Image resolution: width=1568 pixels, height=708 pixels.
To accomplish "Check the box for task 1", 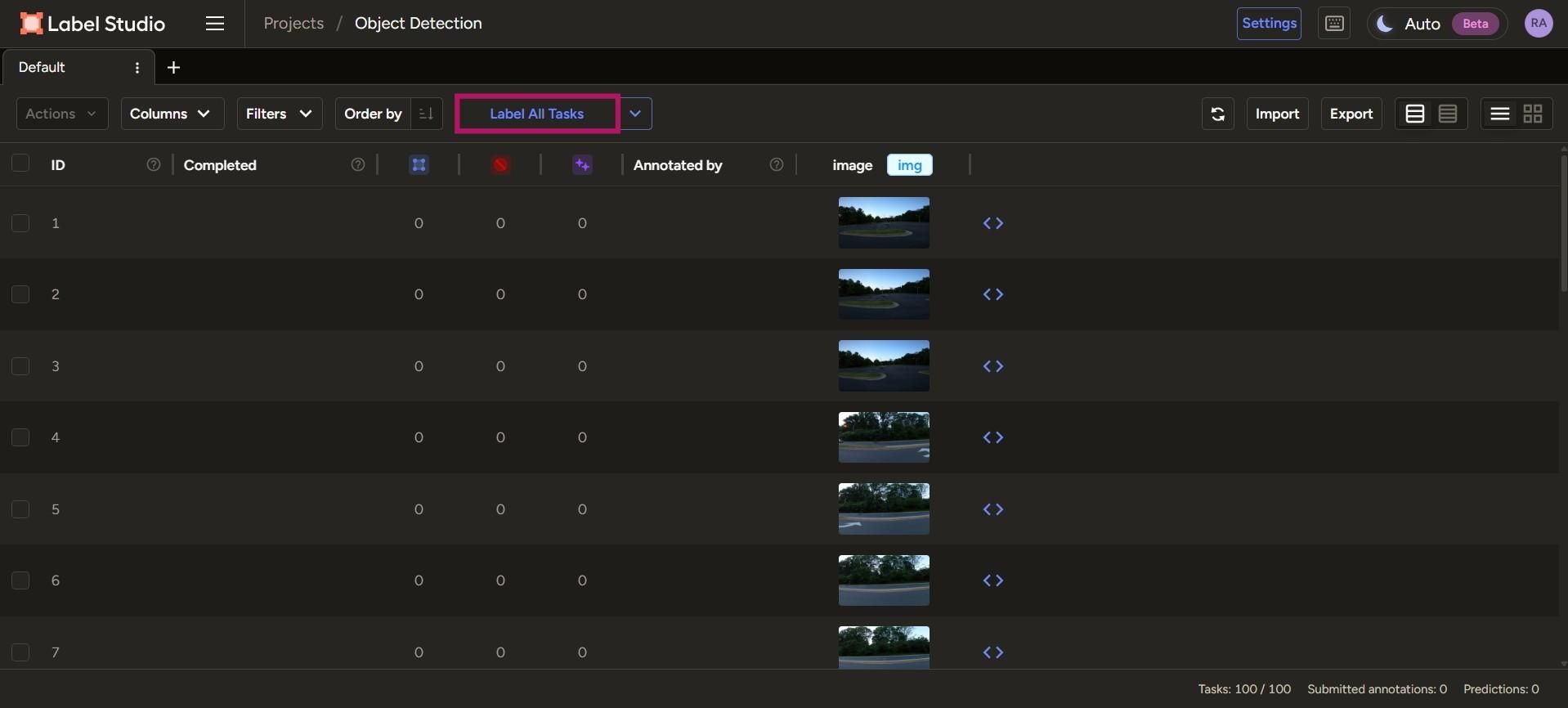I will (20, 223).
